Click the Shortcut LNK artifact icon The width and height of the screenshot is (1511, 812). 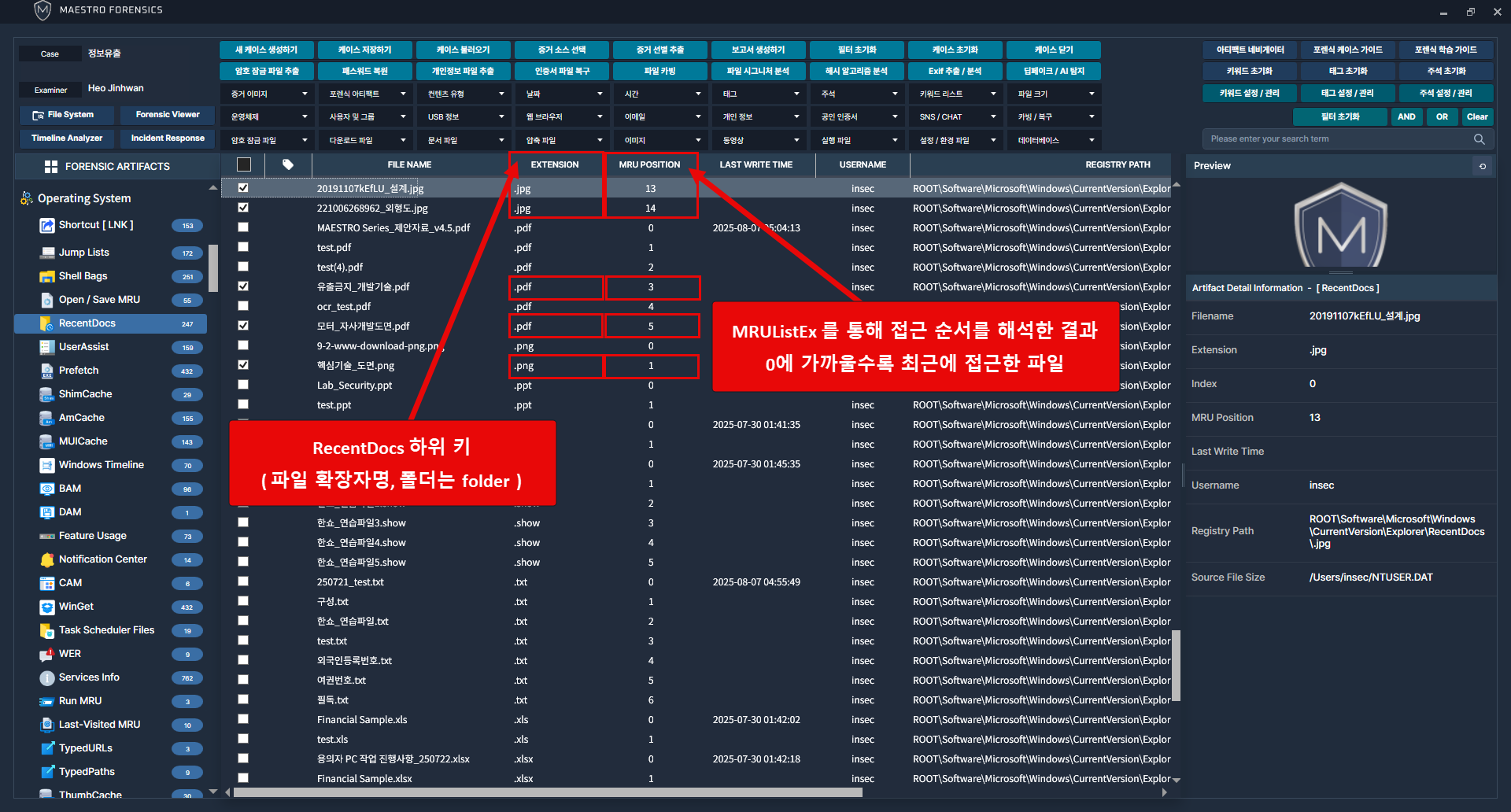[46, 226]
